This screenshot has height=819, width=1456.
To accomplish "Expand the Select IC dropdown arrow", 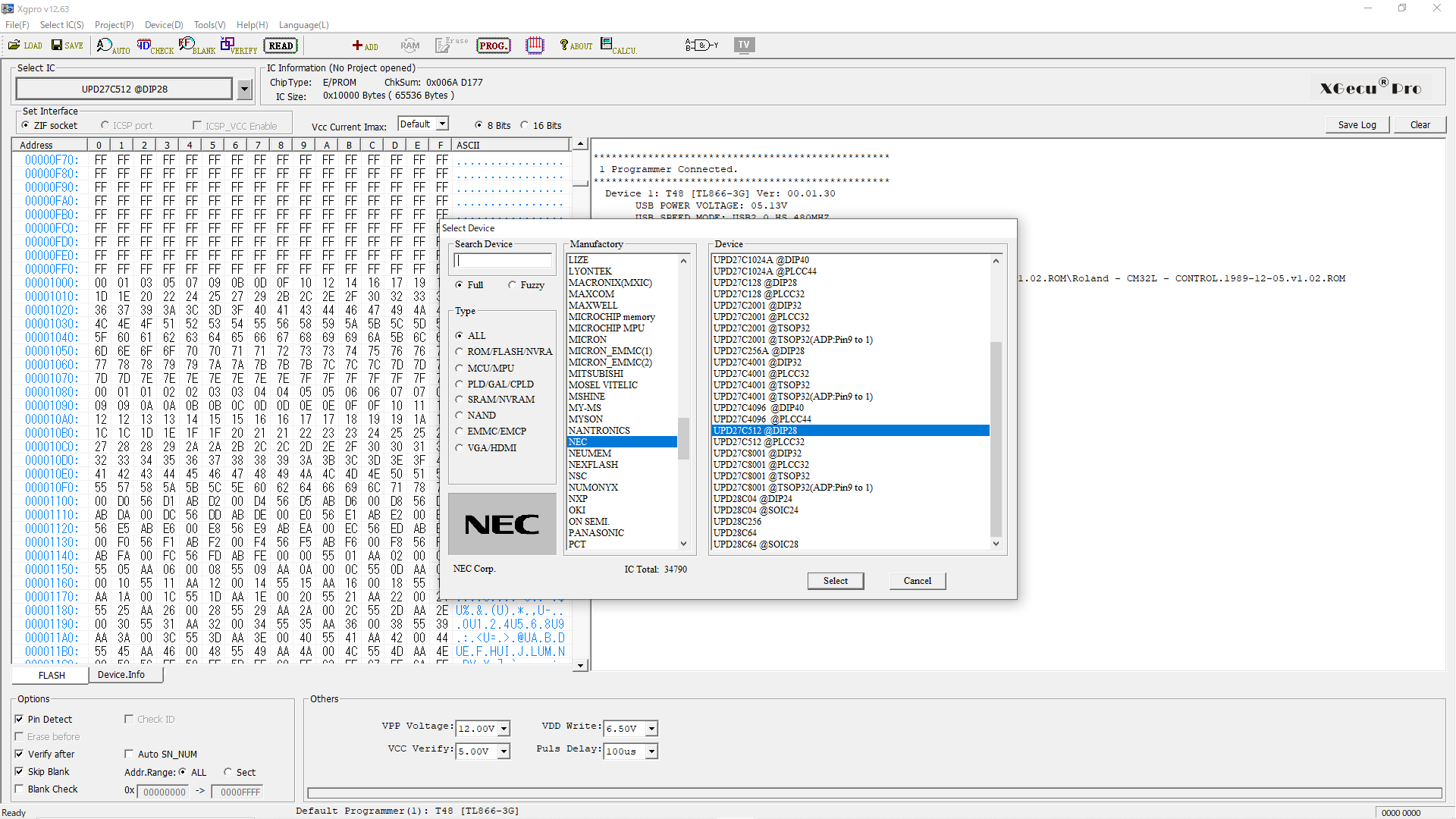I will (x=244, y=89).
